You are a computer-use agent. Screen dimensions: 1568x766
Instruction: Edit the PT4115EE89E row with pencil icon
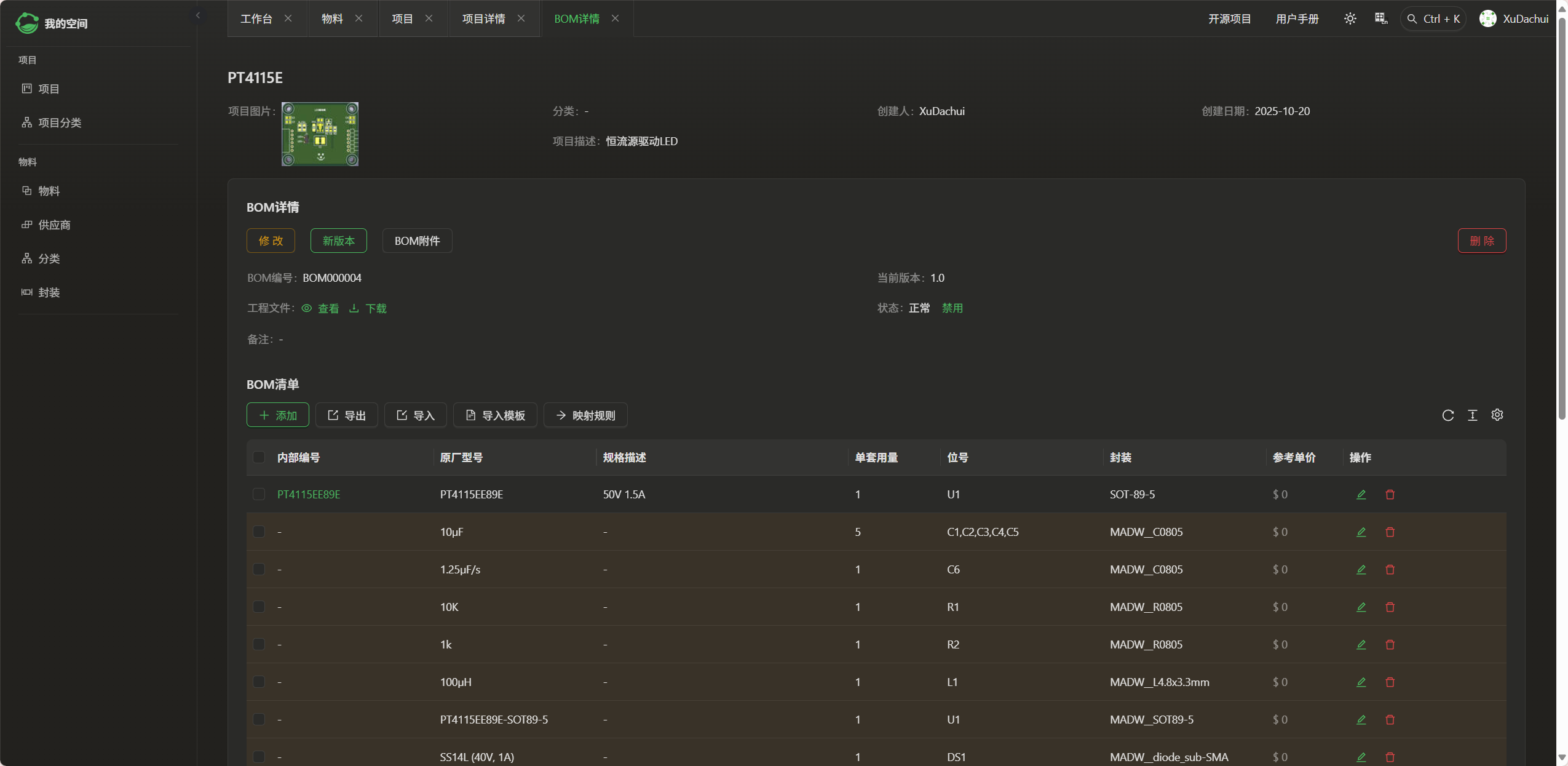1361,495
